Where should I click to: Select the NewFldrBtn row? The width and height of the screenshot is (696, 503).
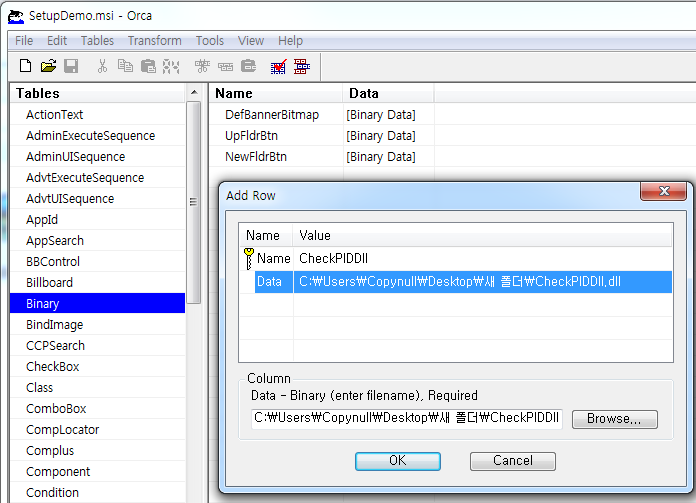click(x=256, y=157)
